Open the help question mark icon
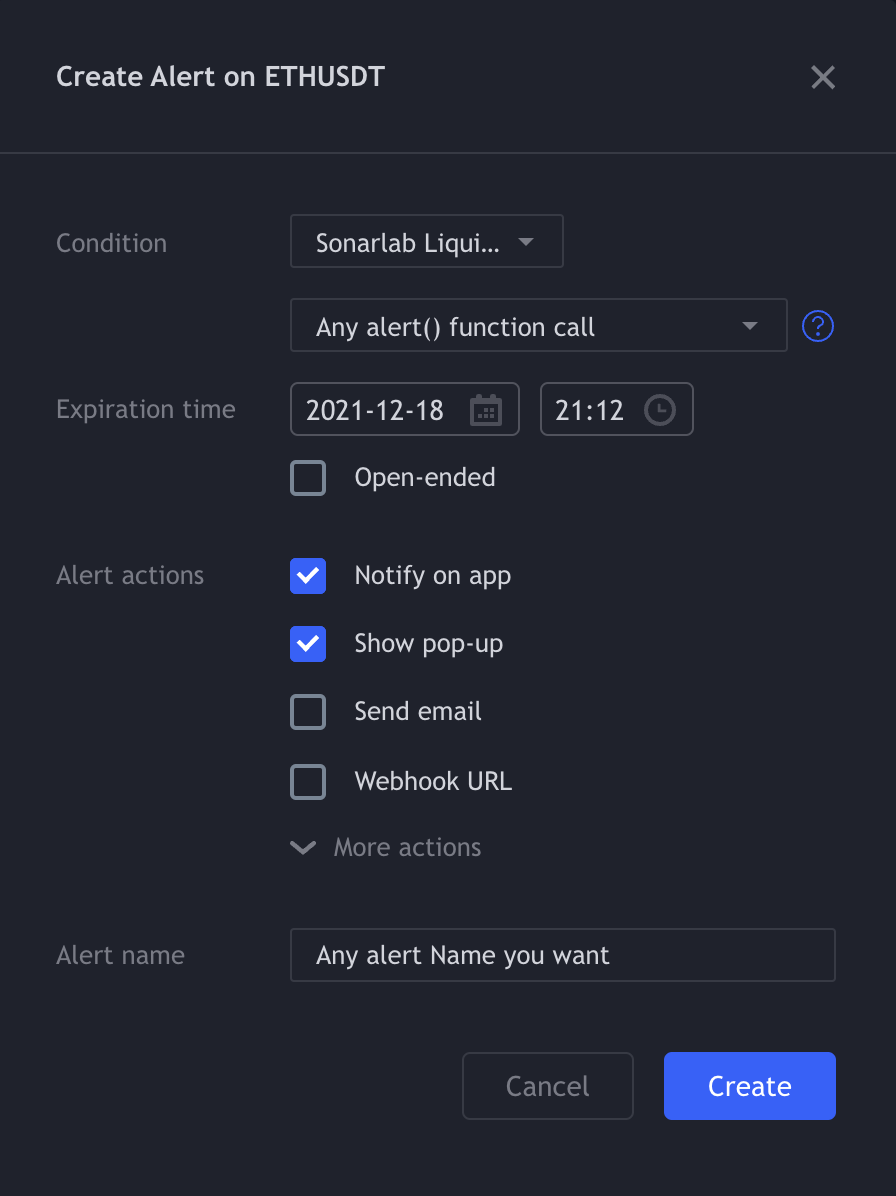 coord(818,326)
